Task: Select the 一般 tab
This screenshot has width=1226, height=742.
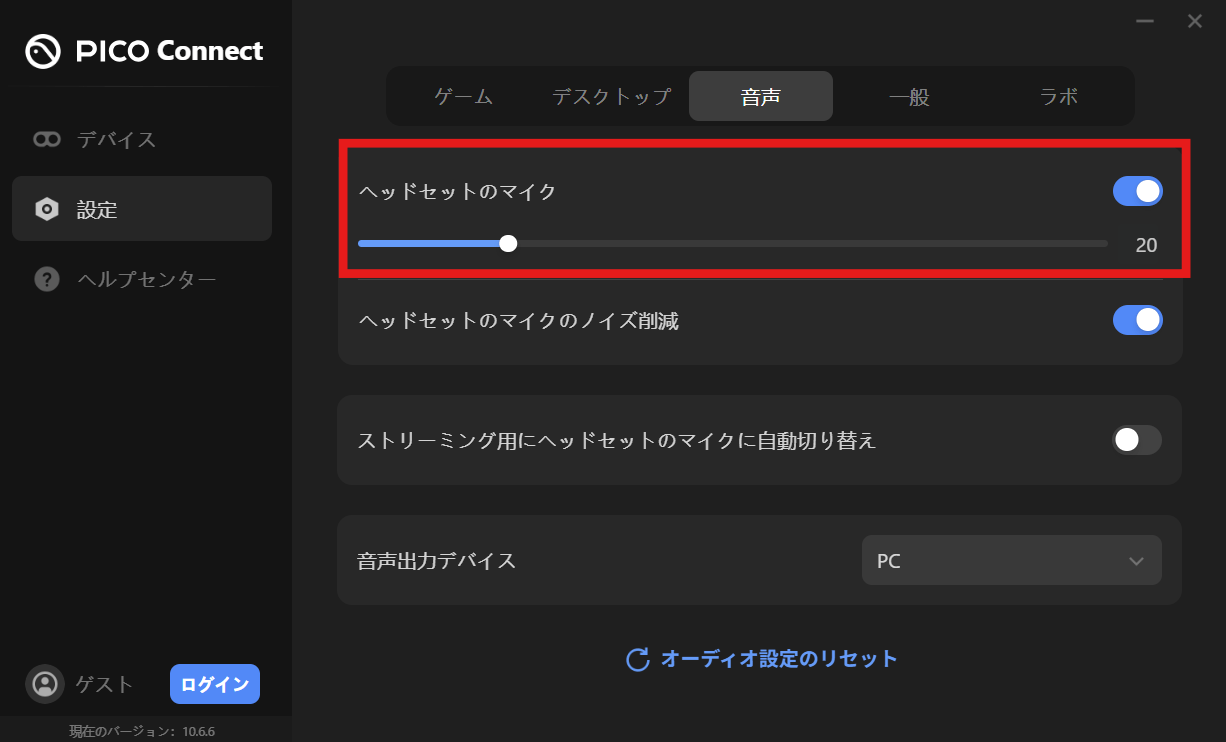Action: pos(909,97)
